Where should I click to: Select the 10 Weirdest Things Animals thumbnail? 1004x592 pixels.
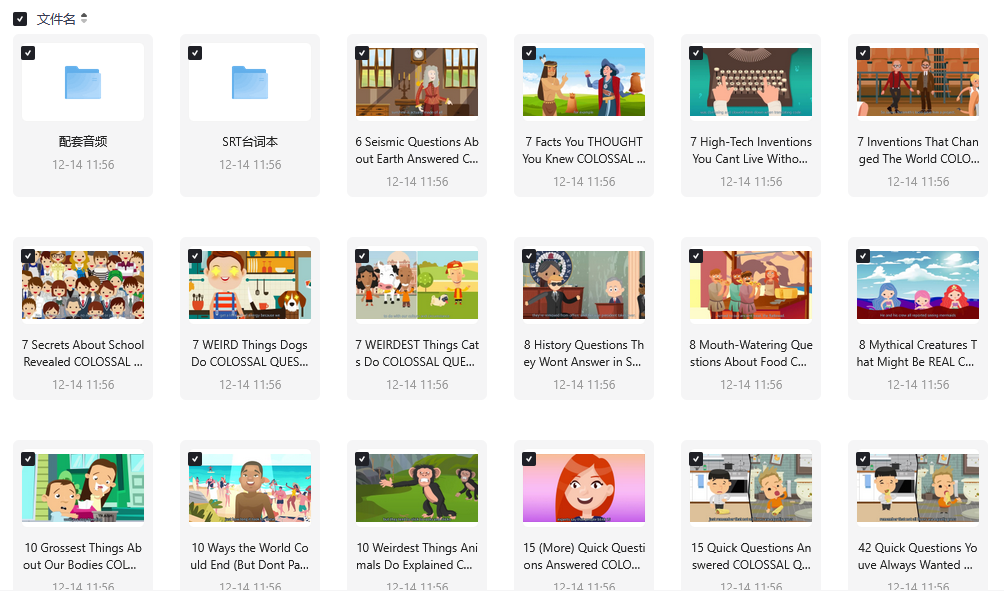(x=417, y=488)
